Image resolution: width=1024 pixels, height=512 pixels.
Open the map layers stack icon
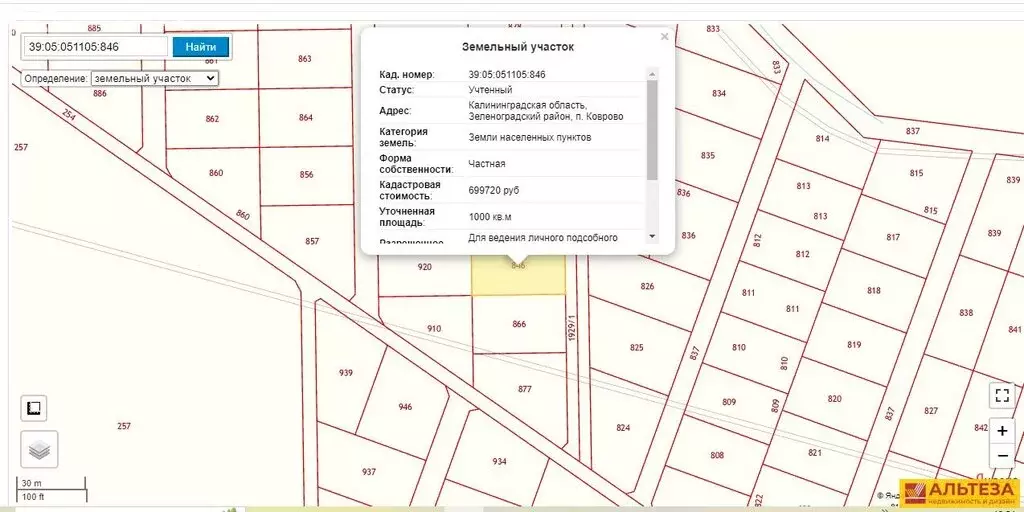39,449
